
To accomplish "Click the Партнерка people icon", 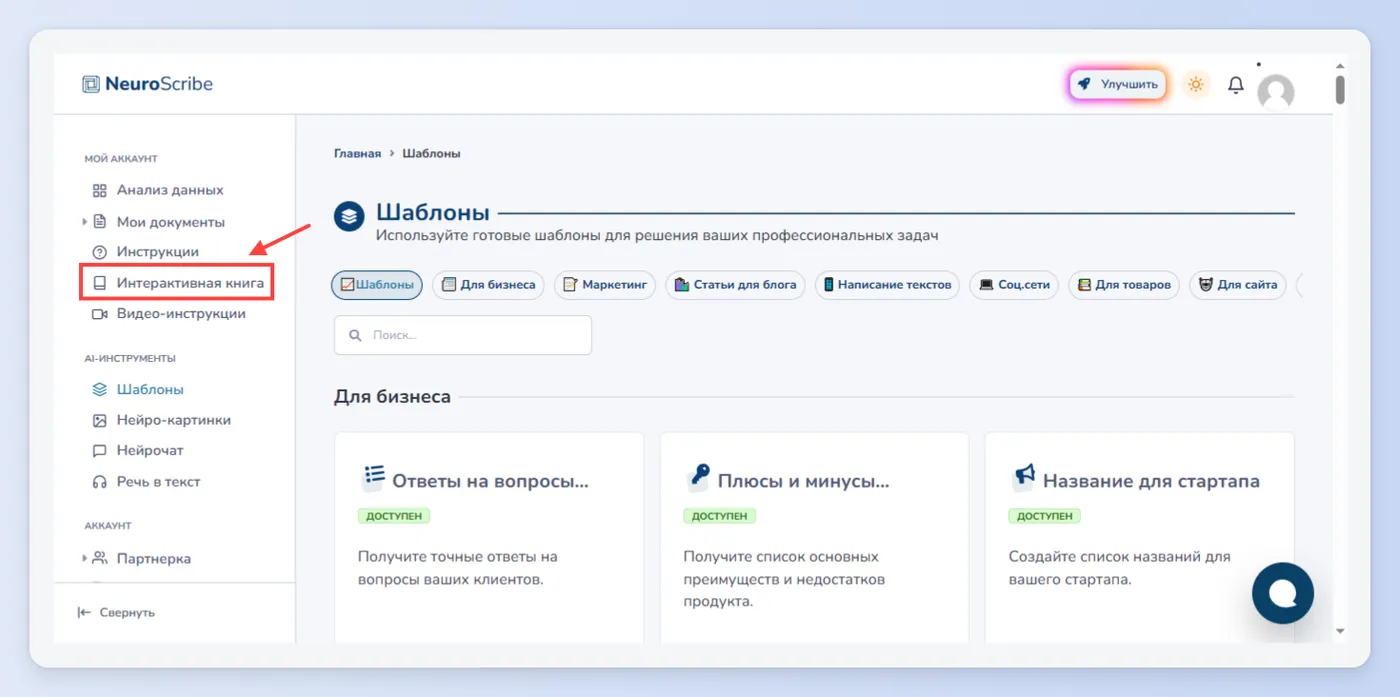I will [x=99, y=559].
